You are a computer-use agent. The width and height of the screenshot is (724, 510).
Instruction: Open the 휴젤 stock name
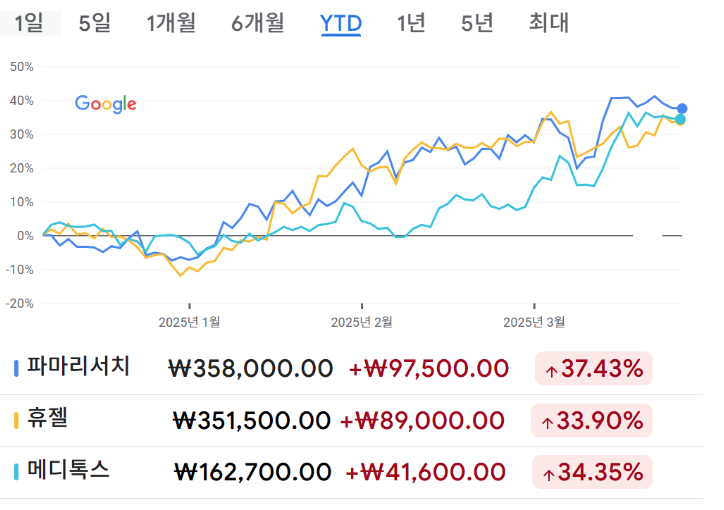(x=48, y=418)
